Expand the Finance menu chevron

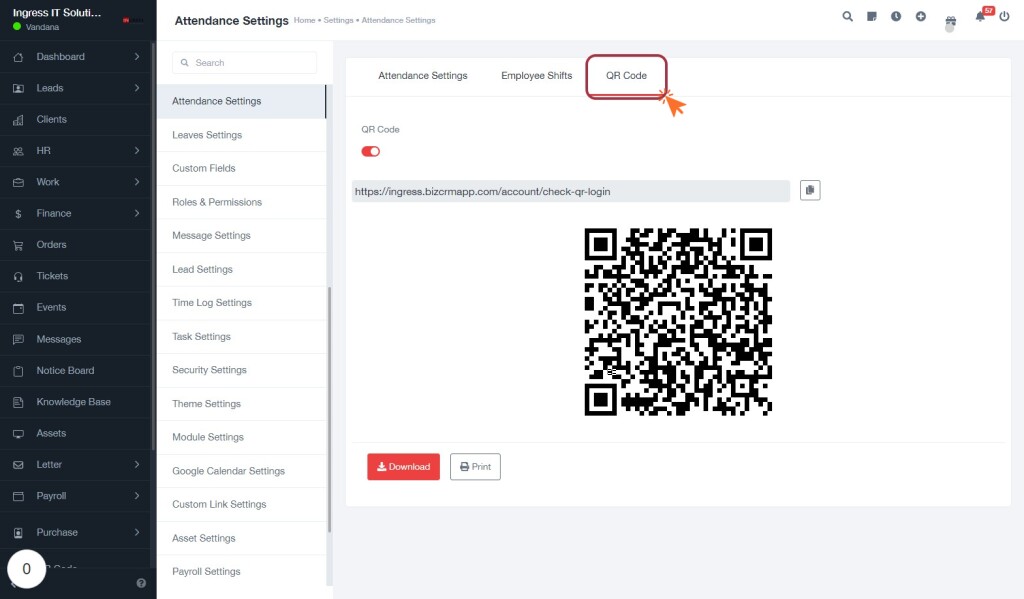pos(136,213)
